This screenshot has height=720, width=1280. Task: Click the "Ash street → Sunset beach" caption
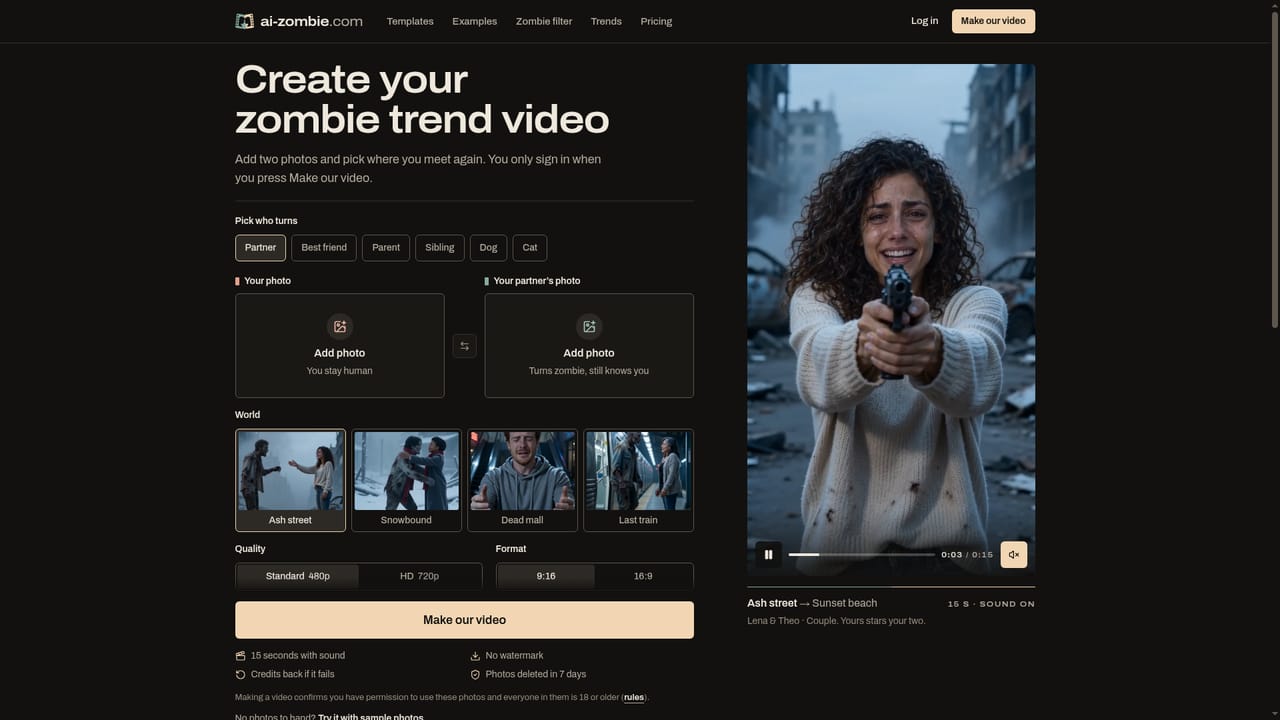(x=812, y=603)
